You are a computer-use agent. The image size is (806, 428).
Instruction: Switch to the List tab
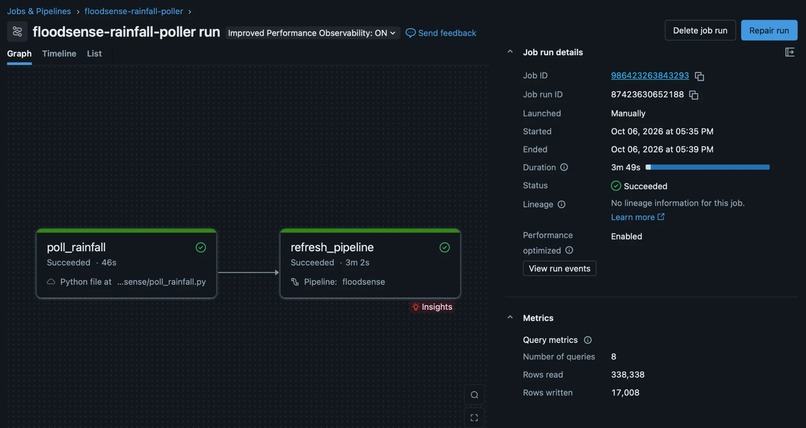point(94,54)
